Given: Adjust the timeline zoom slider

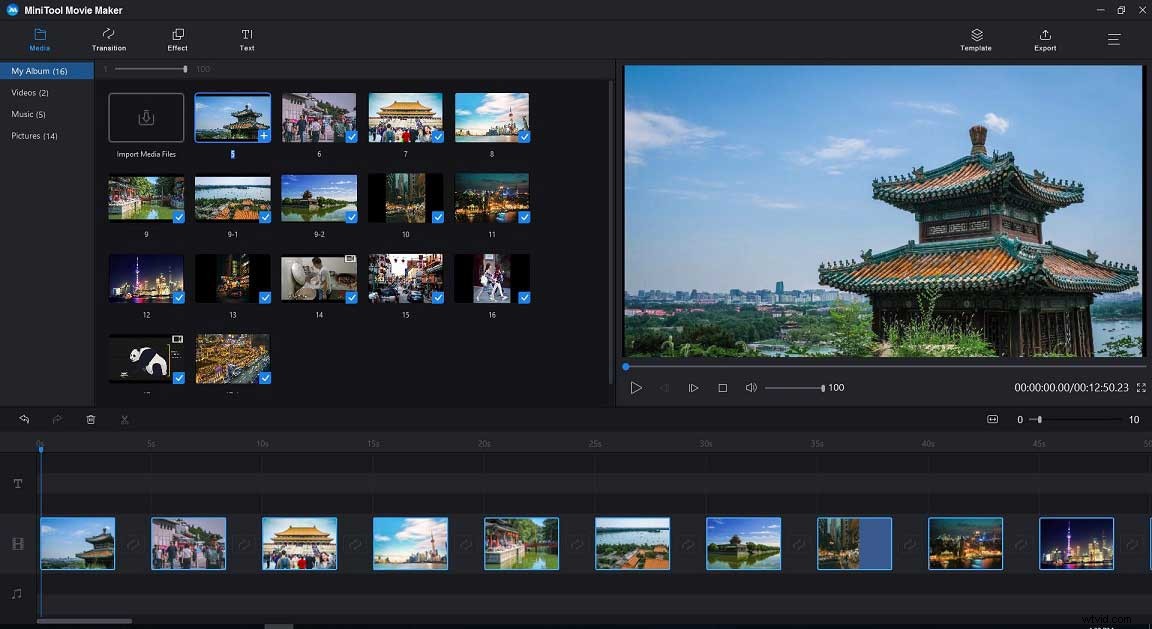Looking at the screenshot, I should [1040, 420].
